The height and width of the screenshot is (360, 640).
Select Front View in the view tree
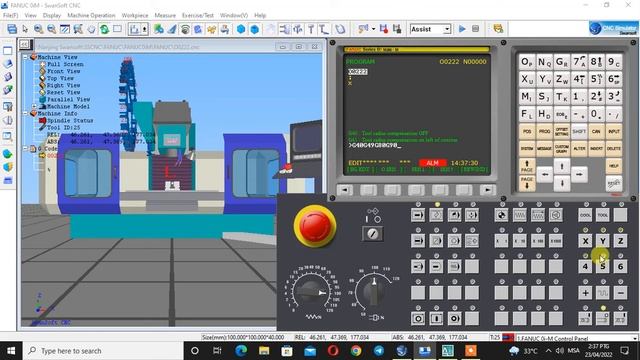pyautogui.click(x=63, y=71)
